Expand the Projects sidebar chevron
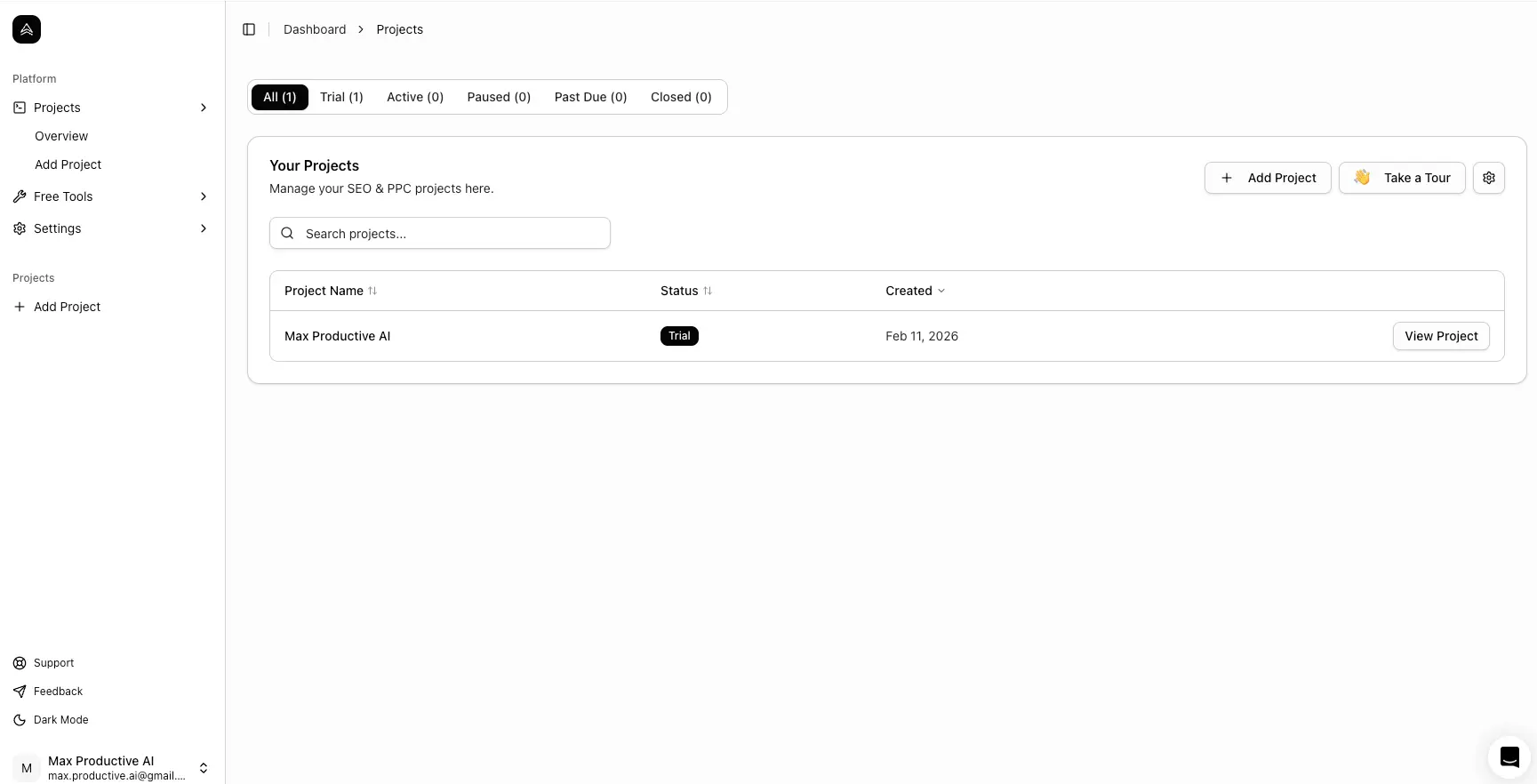Screen dimensions: 1537x784 coord(204,108)
